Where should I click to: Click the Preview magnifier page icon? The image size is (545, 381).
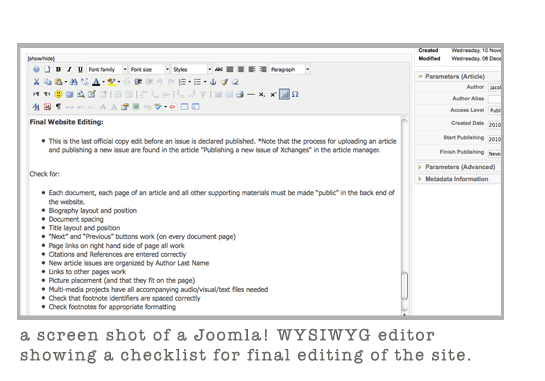click(81, 94)
